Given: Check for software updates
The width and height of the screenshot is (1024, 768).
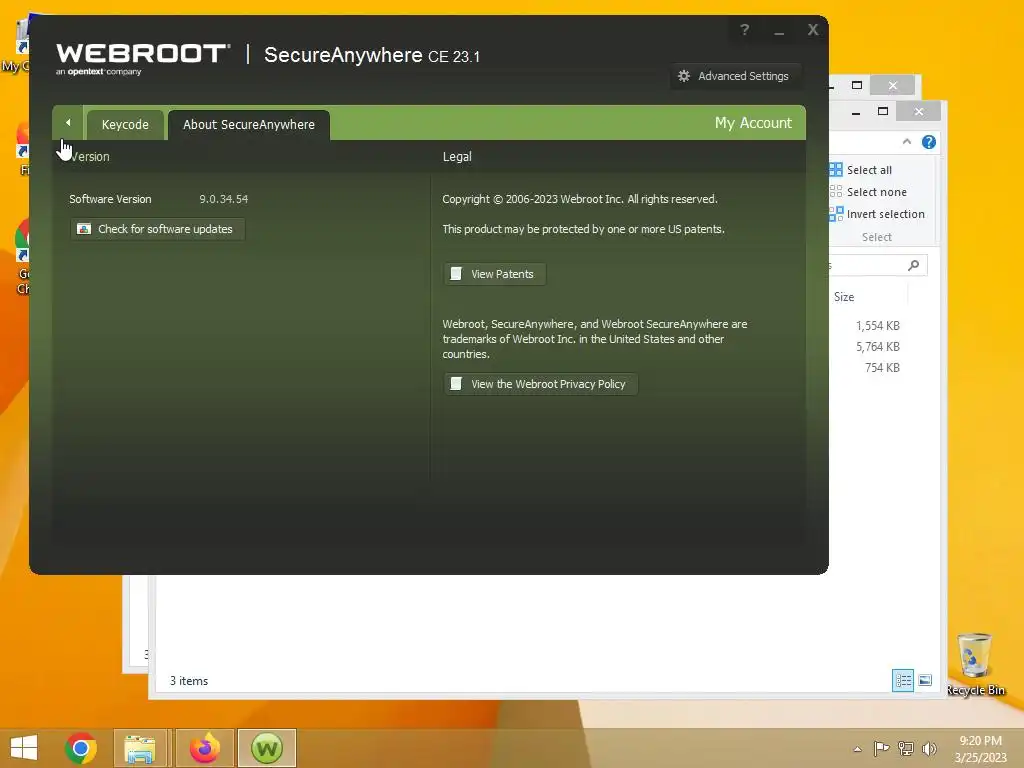Looking at the screenshot, I should [157, 229].
